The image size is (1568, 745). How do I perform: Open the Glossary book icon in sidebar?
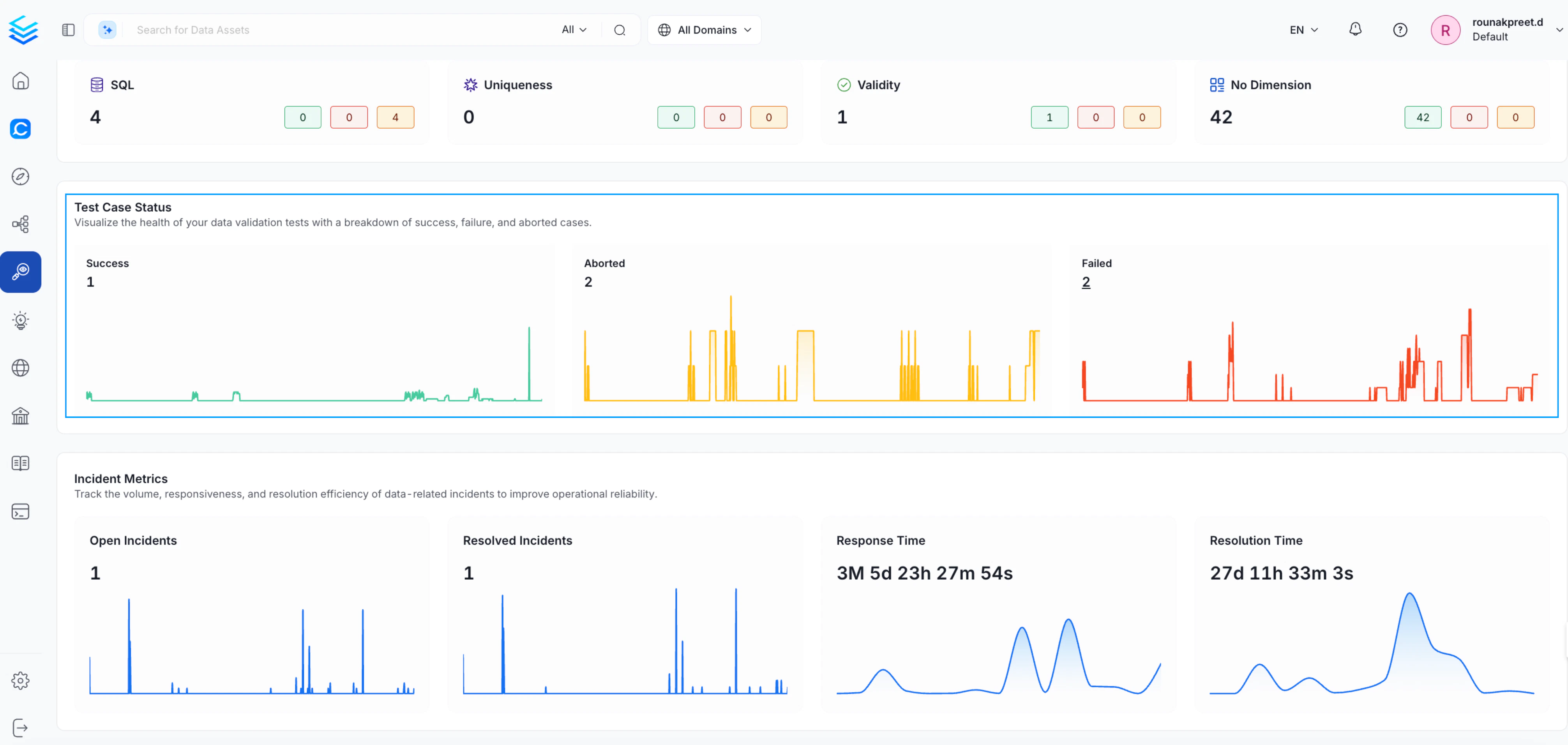[21, 463]
